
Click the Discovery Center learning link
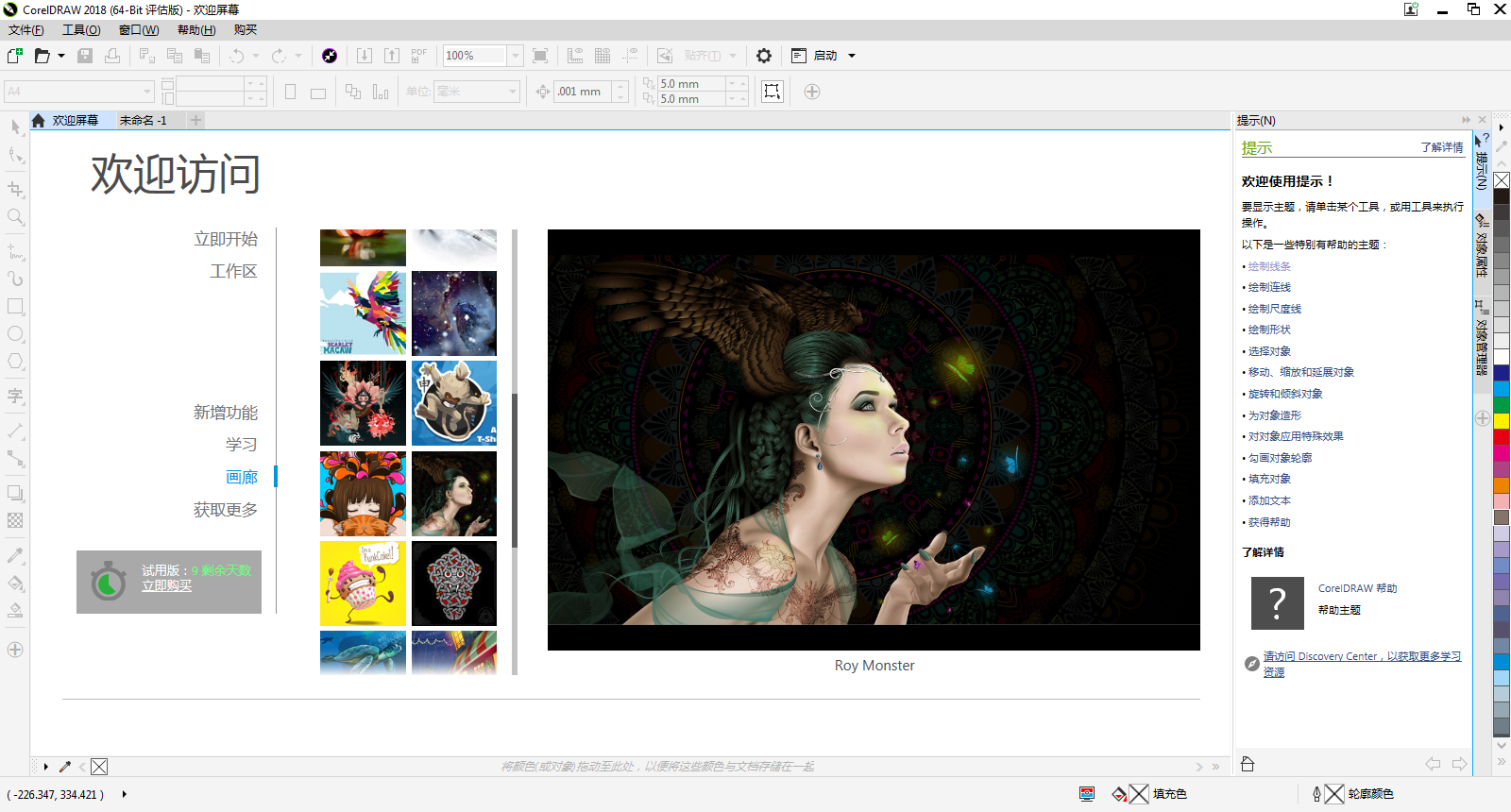pos(1362,664)
